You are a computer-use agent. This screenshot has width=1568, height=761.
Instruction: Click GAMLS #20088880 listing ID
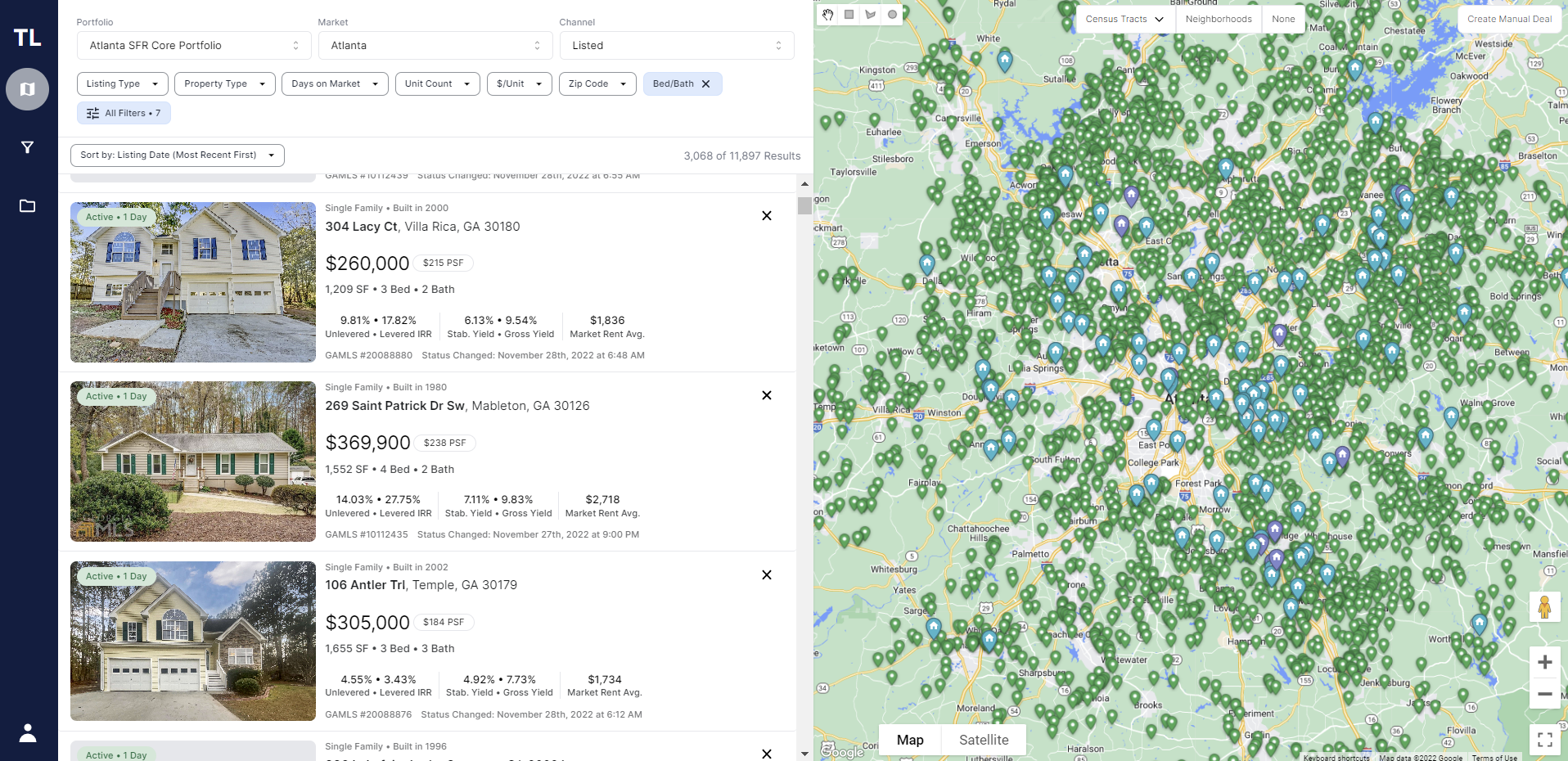(369, 356)
